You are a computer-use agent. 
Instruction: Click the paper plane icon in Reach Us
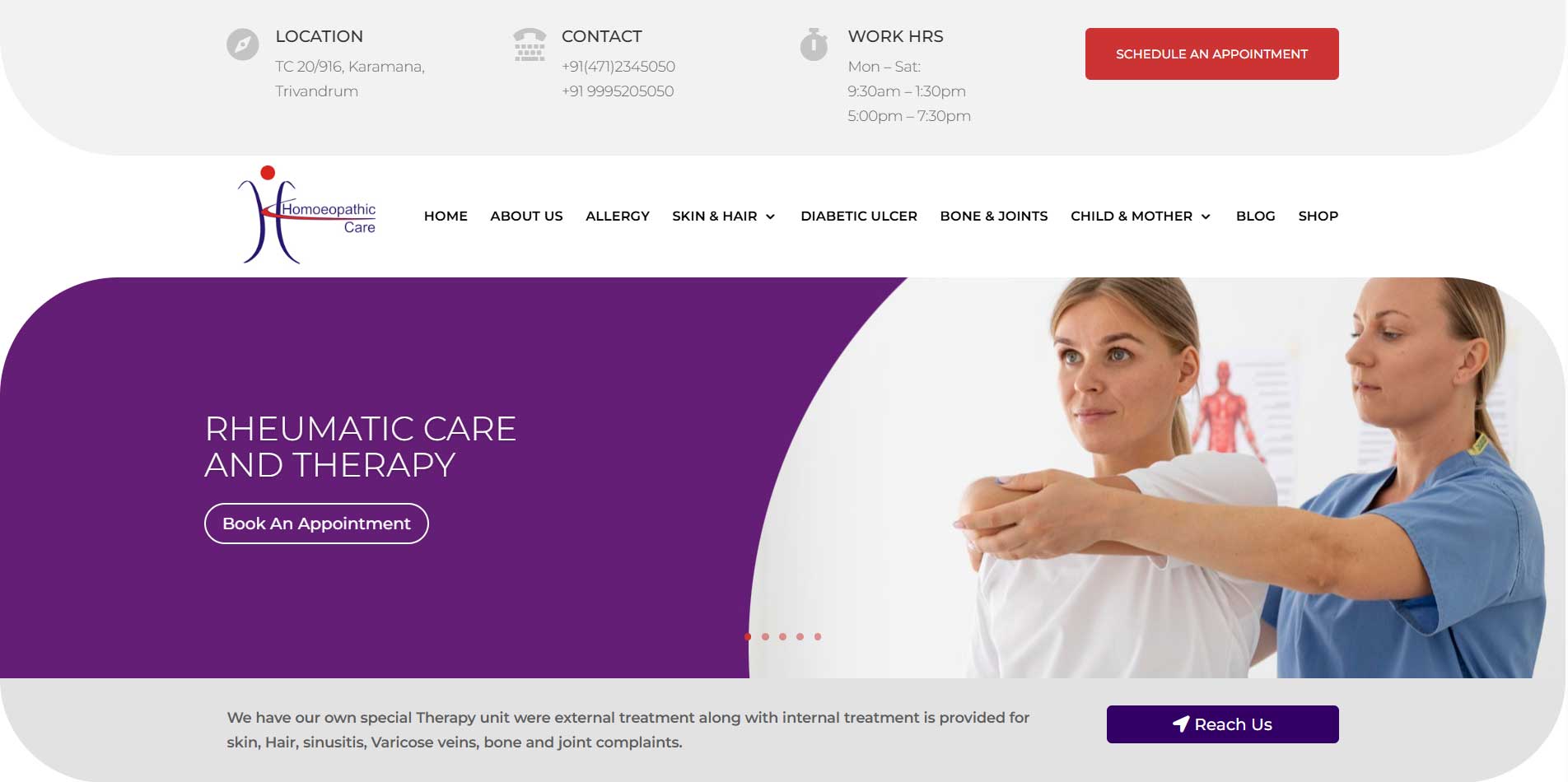(x=1181, y=724)
